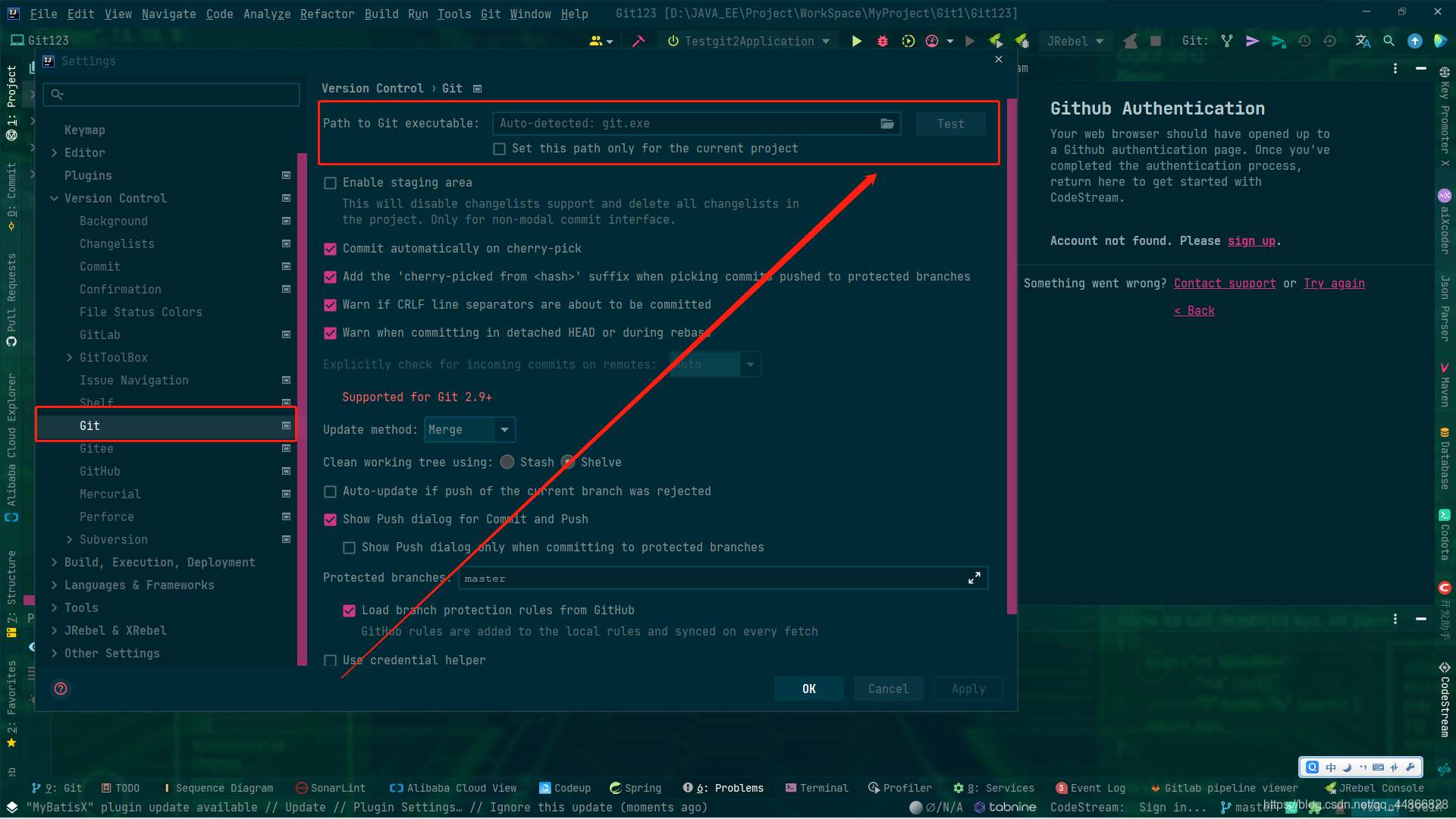This screenshot has height=819, width=1456.
Task: Toggle Enable staging area checkbox
Action: coord(330,182)
